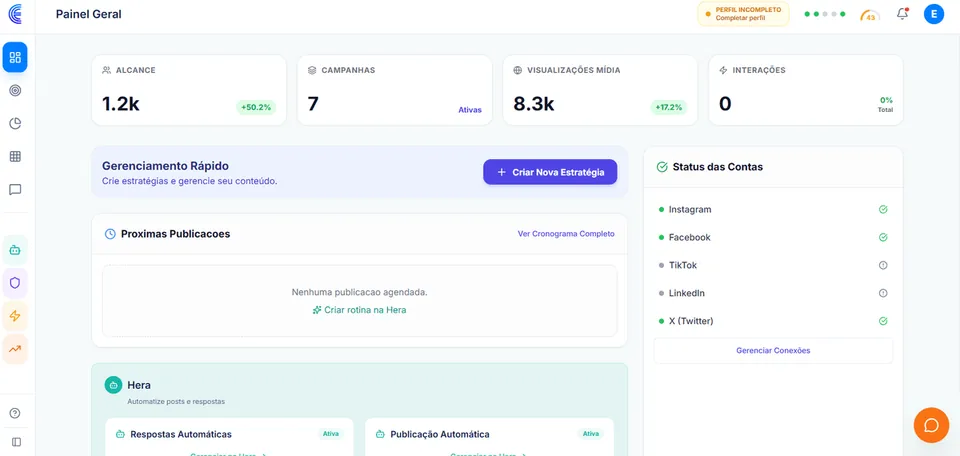
Task: Click the 8.3k media views value
Action: pyautogui.click(x=534, y=104)
